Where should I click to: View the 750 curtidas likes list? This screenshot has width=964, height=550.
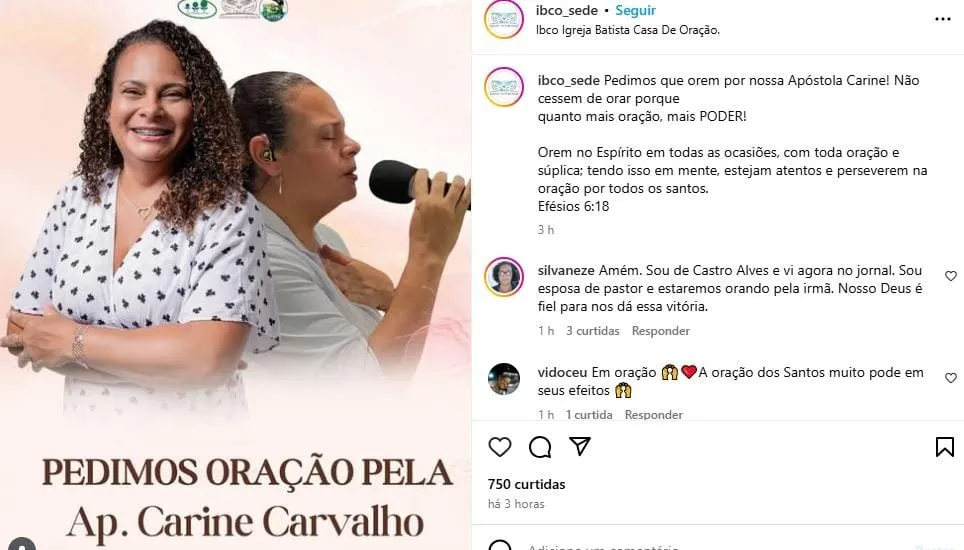pos(526,484)
